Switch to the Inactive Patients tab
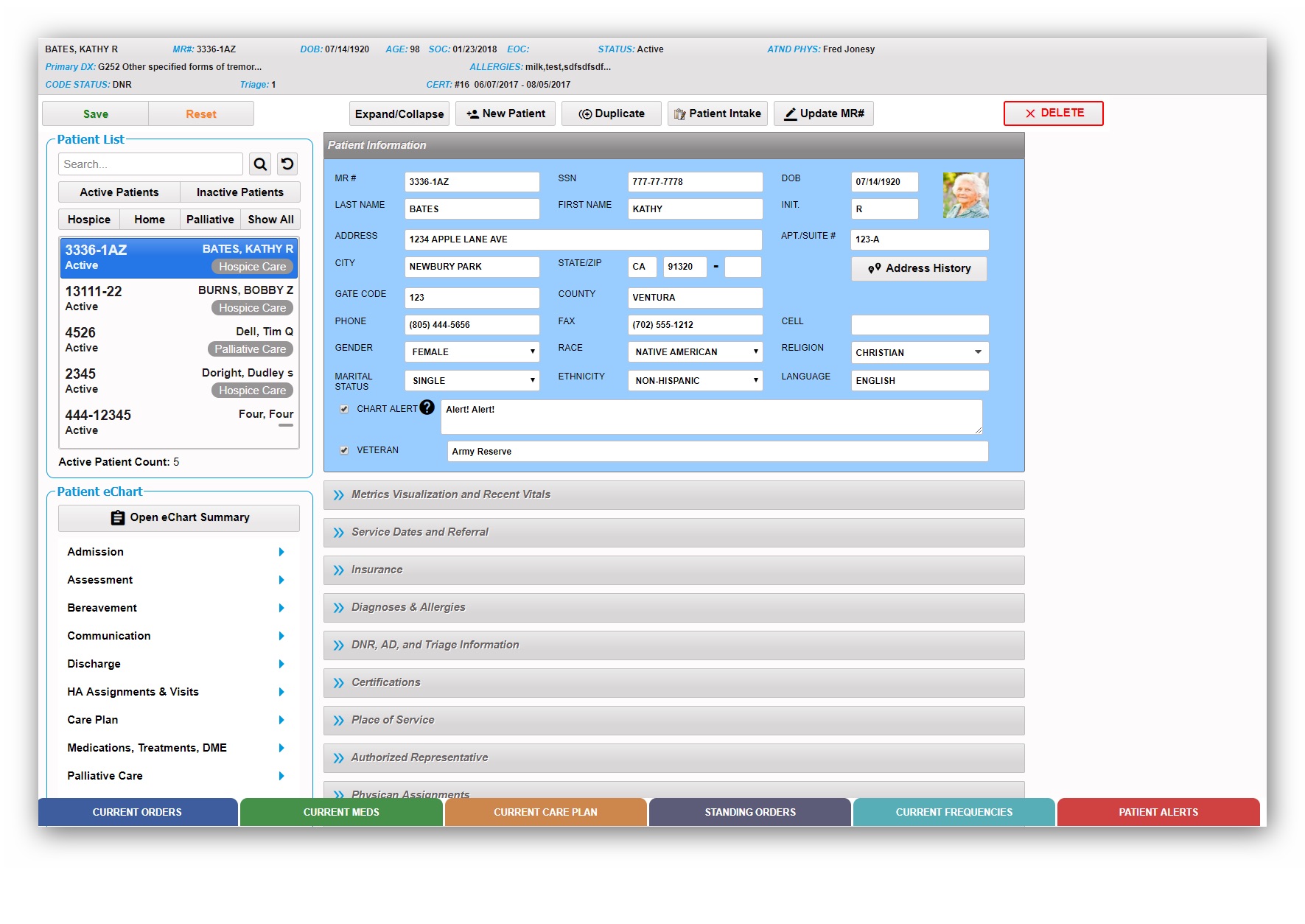This screenshot has height=924, width=1305. click(x=240, y=192)
